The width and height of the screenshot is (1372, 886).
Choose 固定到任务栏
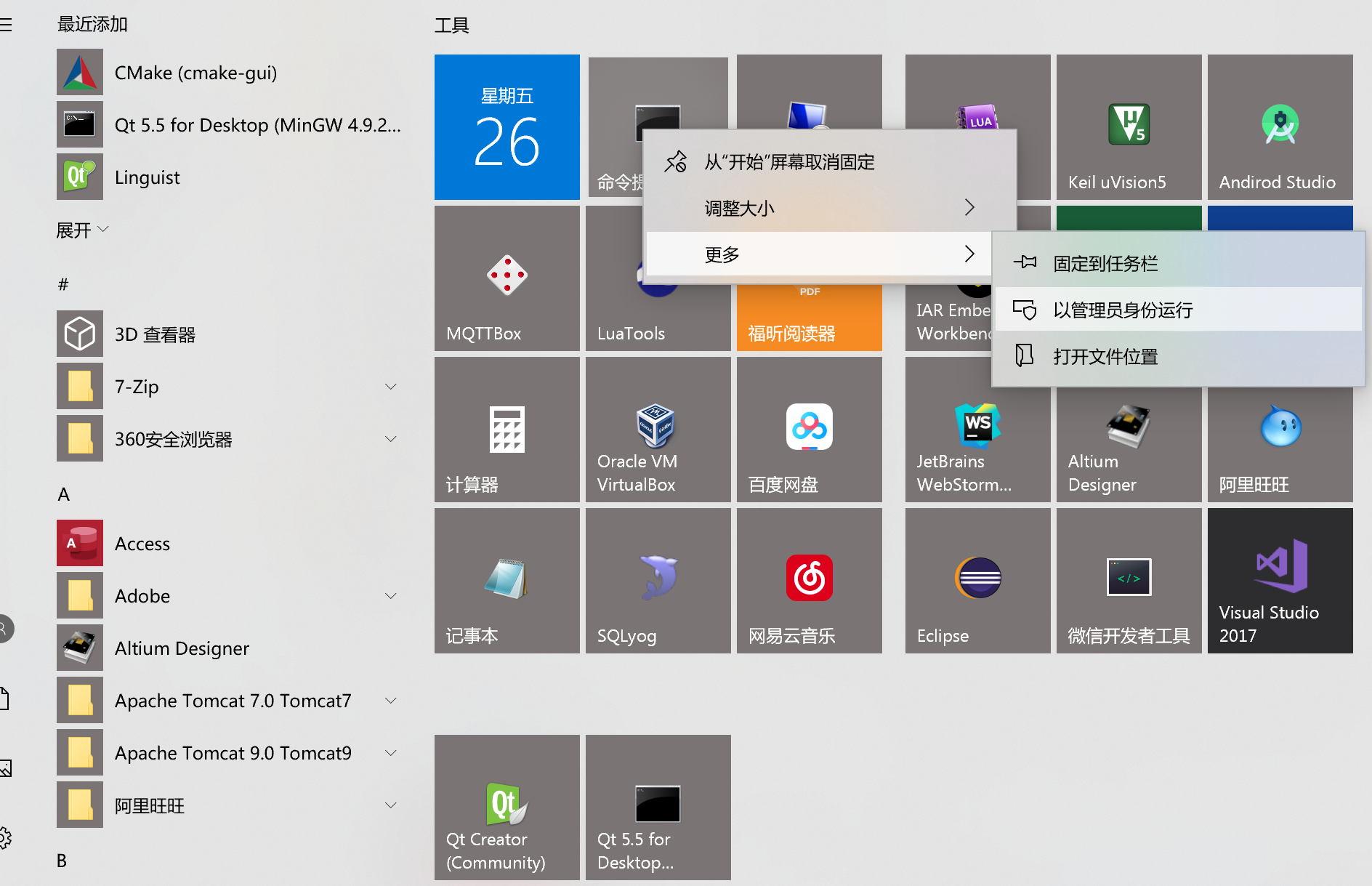click(1178, 263)
